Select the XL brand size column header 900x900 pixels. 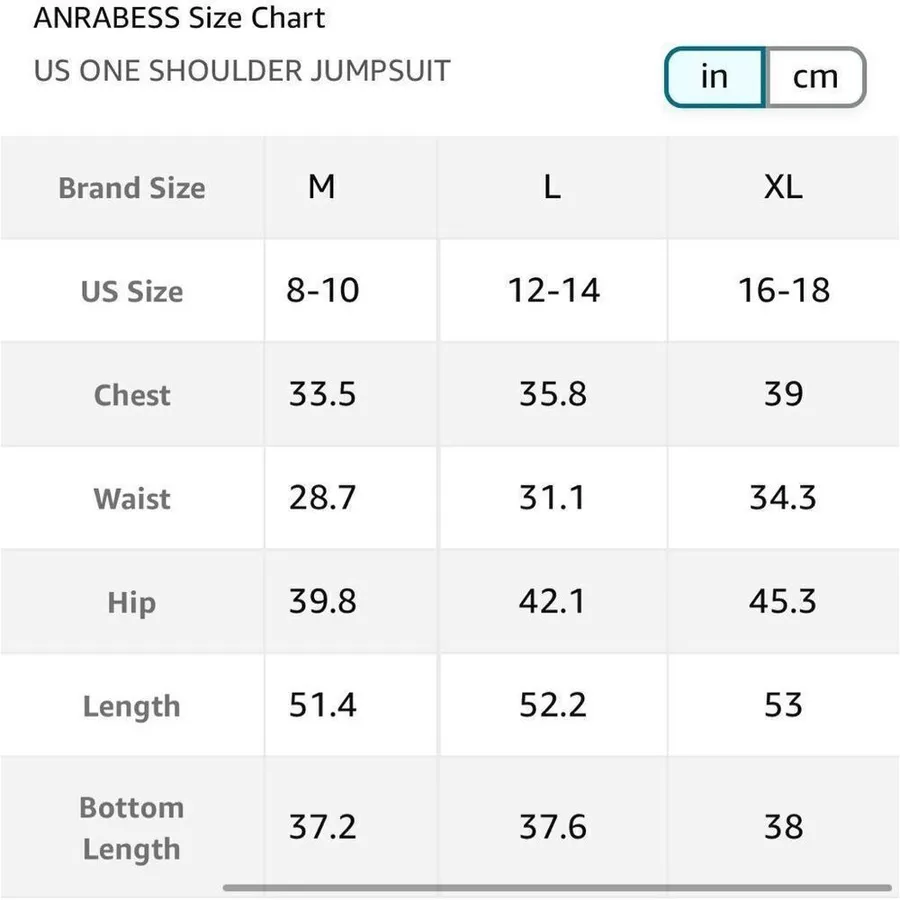(783, 187)
